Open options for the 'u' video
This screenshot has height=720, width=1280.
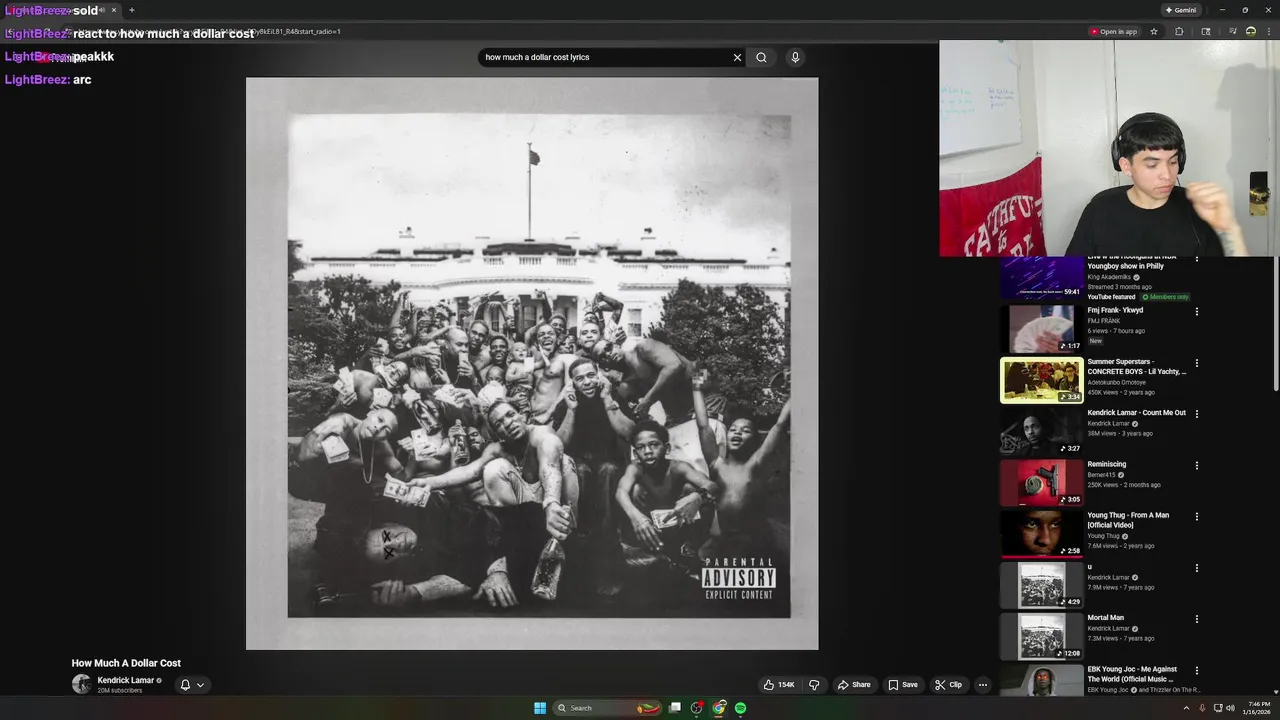coord(1196,568)
